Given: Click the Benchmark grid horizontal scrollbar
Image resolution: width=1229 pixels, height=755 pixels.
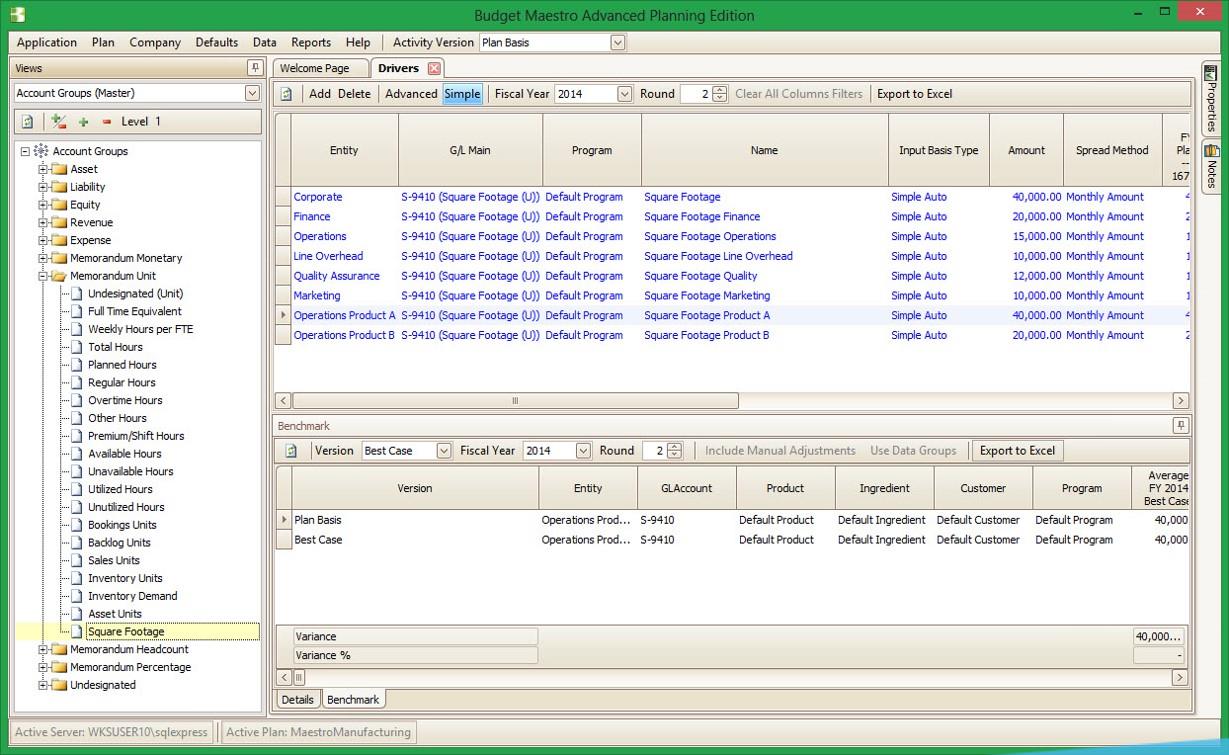Looking at the screenshot, I should coord(299,678).
